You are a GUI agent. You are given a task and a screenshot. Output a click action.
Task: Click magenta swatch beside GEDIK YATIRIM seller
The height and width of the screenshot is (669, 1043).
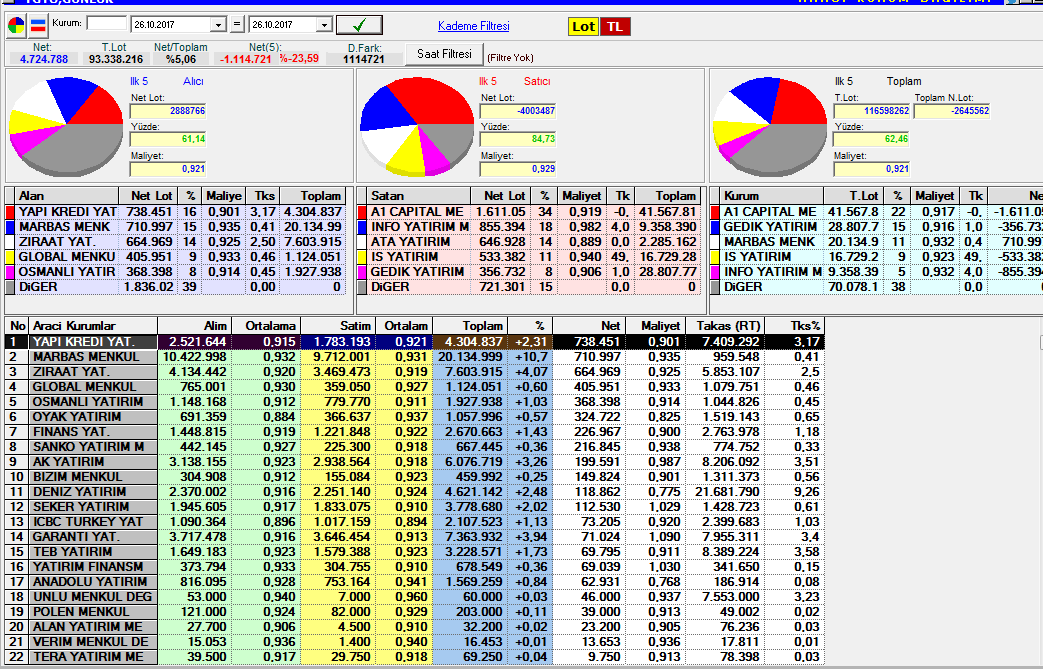click(363, 272)
